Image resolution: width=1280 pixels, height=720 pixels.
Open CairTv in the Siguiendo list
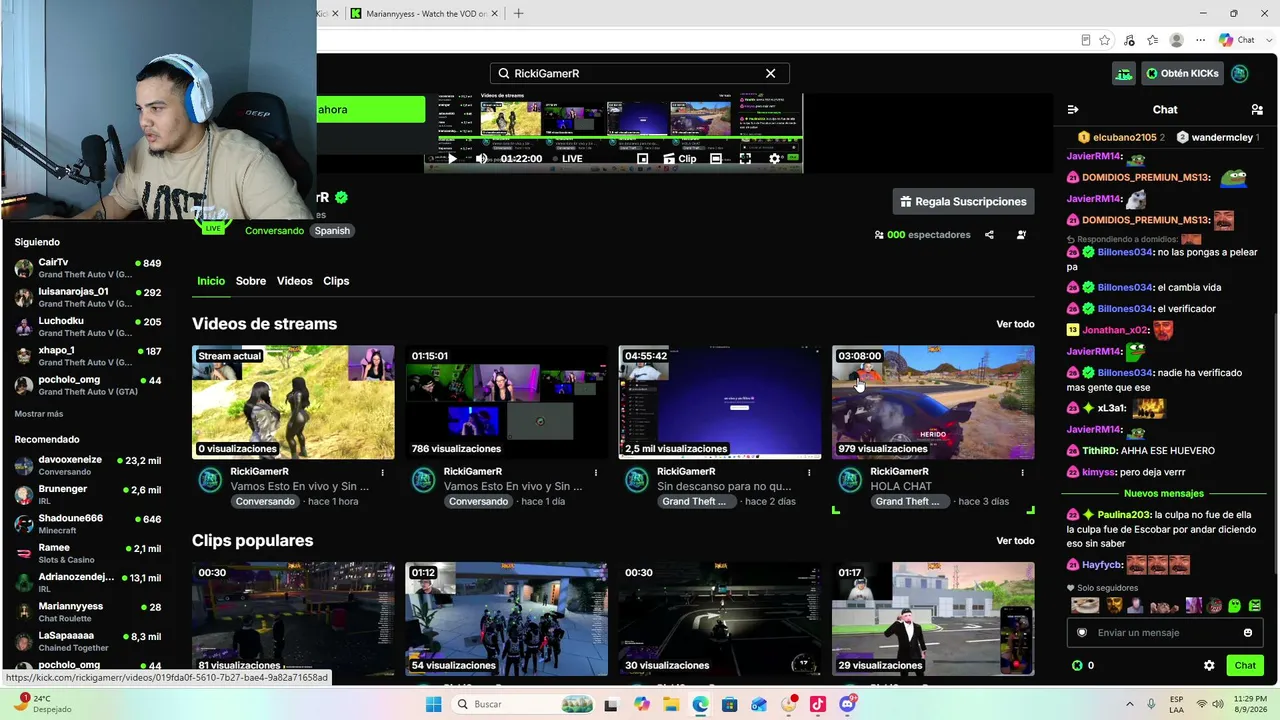[88, 268]
